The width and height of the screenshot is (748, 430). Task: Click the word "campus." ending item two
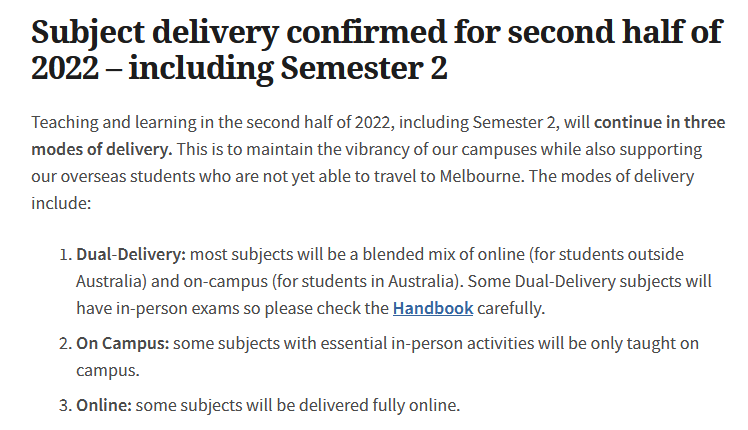(x=108, y=370)
